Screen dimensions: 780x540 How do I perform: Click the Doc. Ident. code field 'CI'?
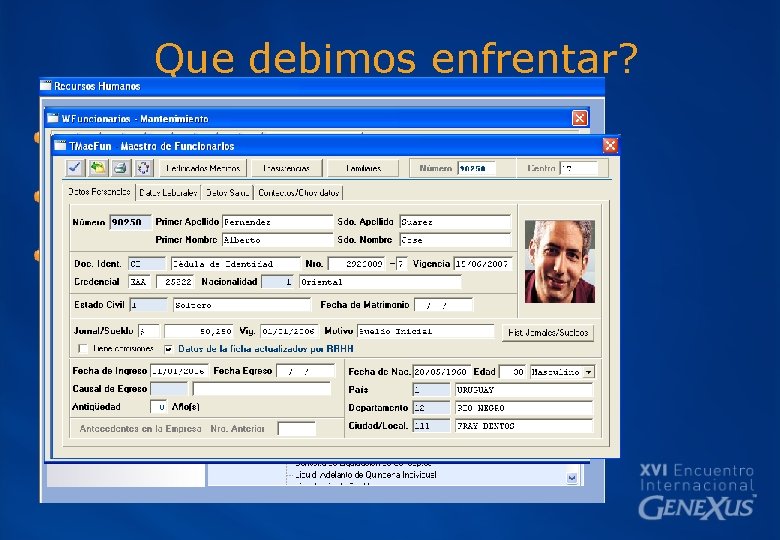[x=147, y=264]
